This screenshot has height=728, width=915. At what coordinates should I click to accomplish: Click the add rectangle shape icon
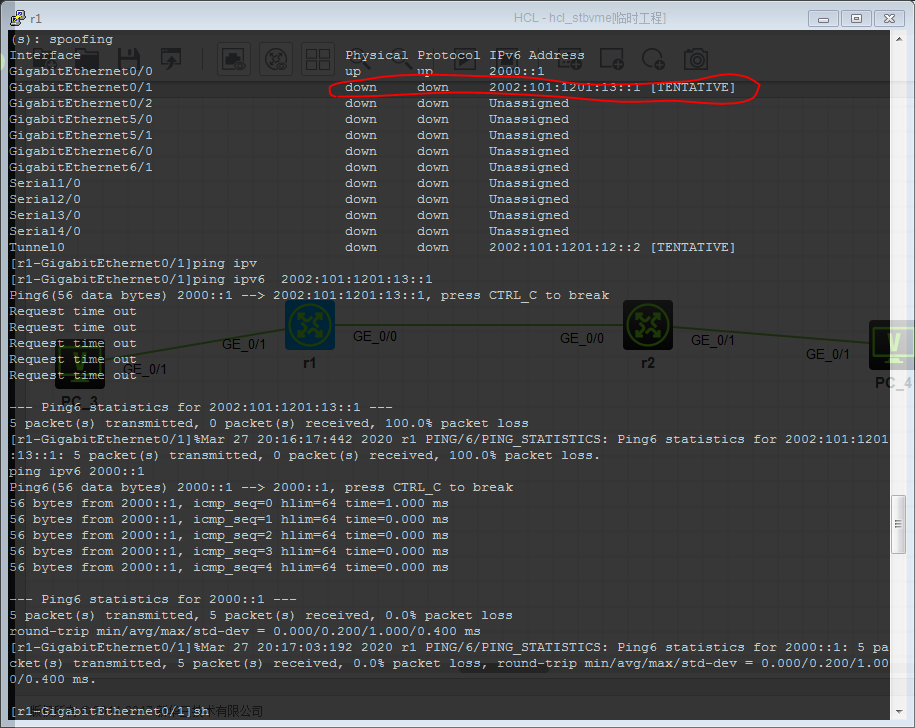tap(612, 59)
